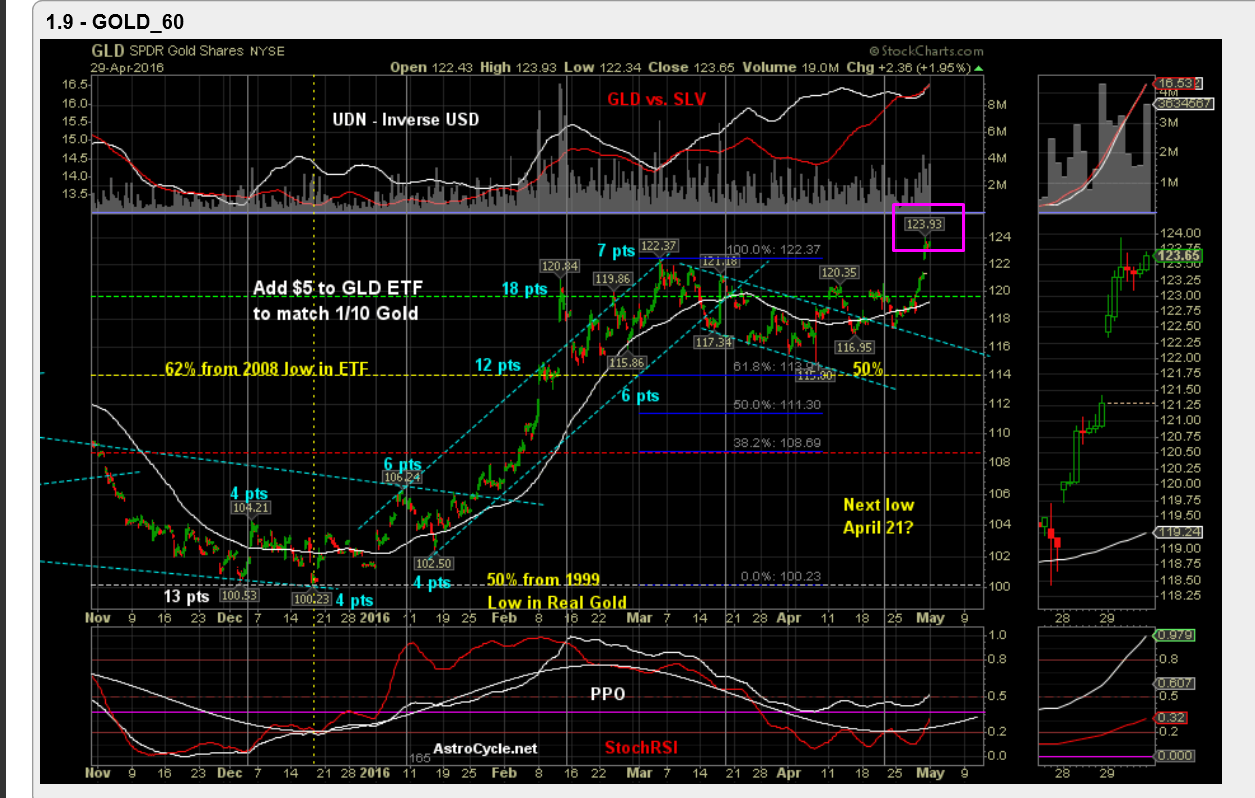Click the '100.53' price label
1255x798 pixels.
pyautogui.click(x=239, y=596)
